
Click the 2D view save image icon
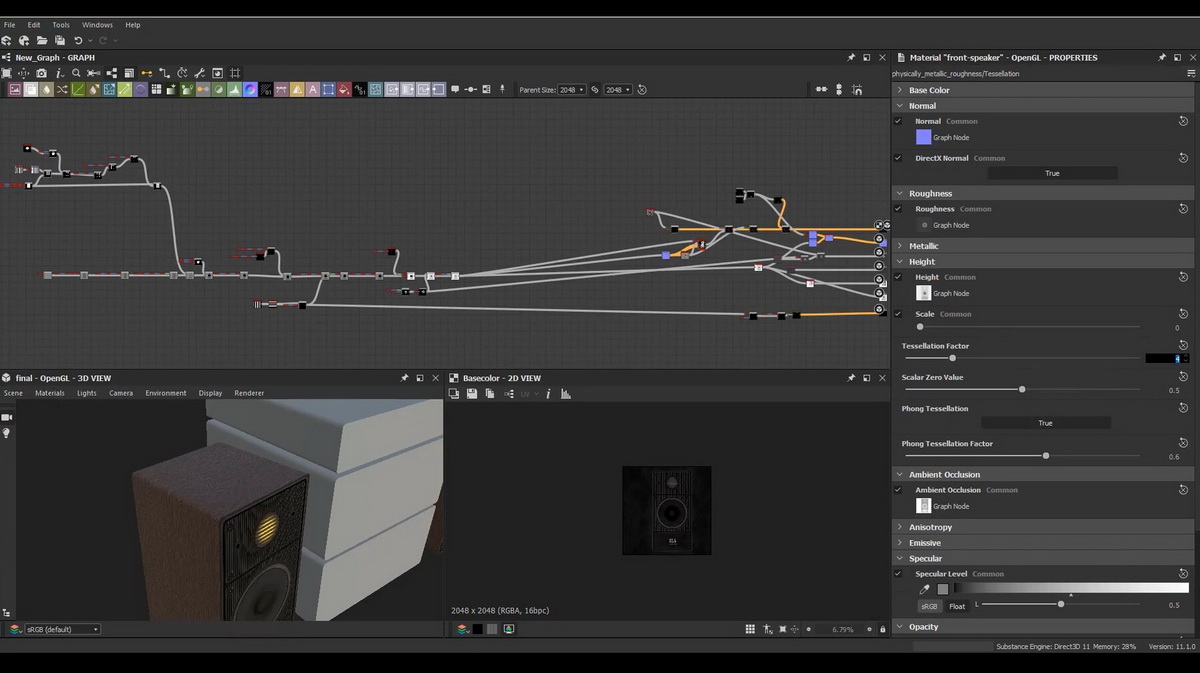pos(472,394)
